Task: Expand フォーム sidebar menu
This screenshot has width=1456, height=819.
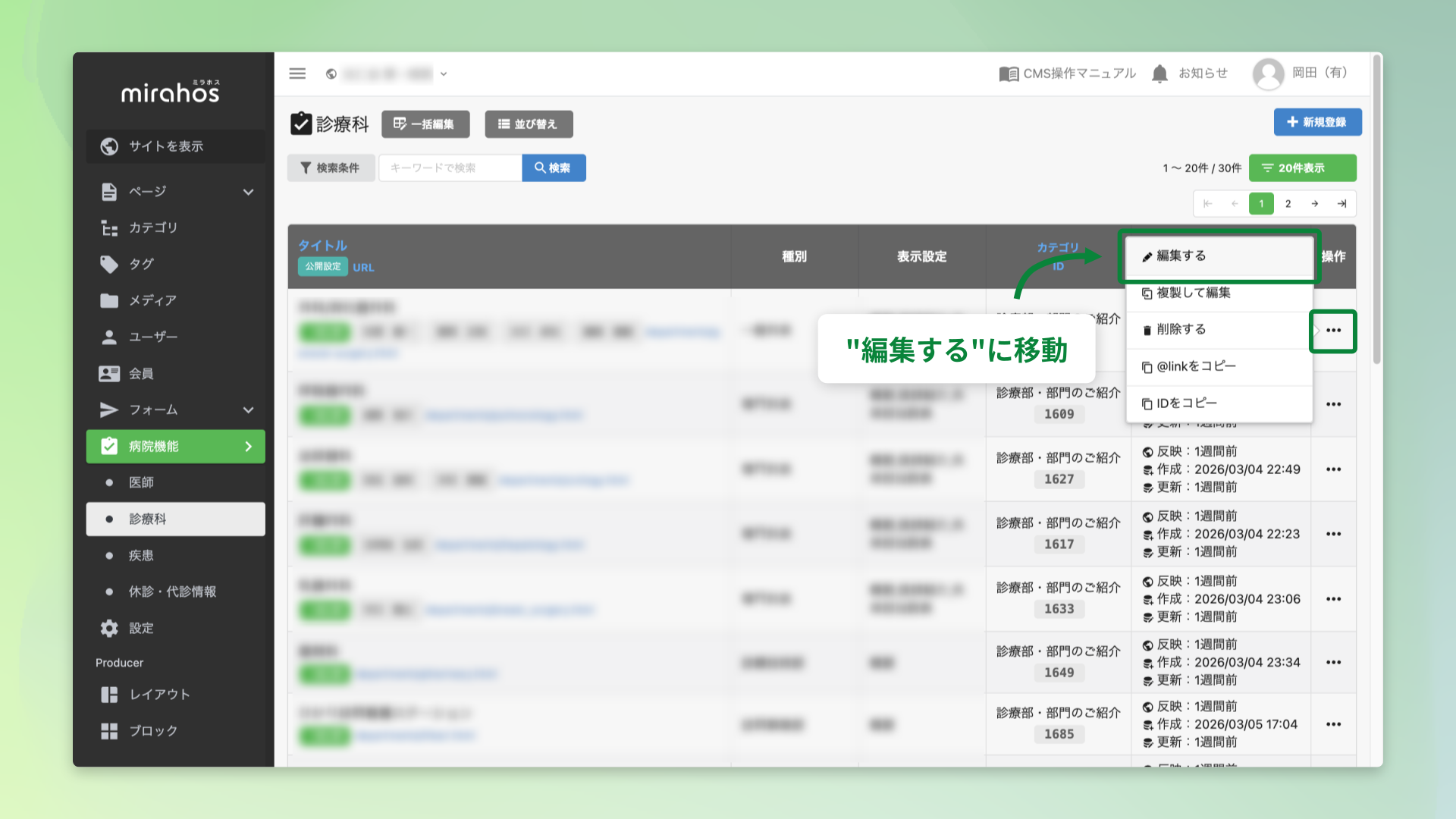Action: [x=176, y=409]
